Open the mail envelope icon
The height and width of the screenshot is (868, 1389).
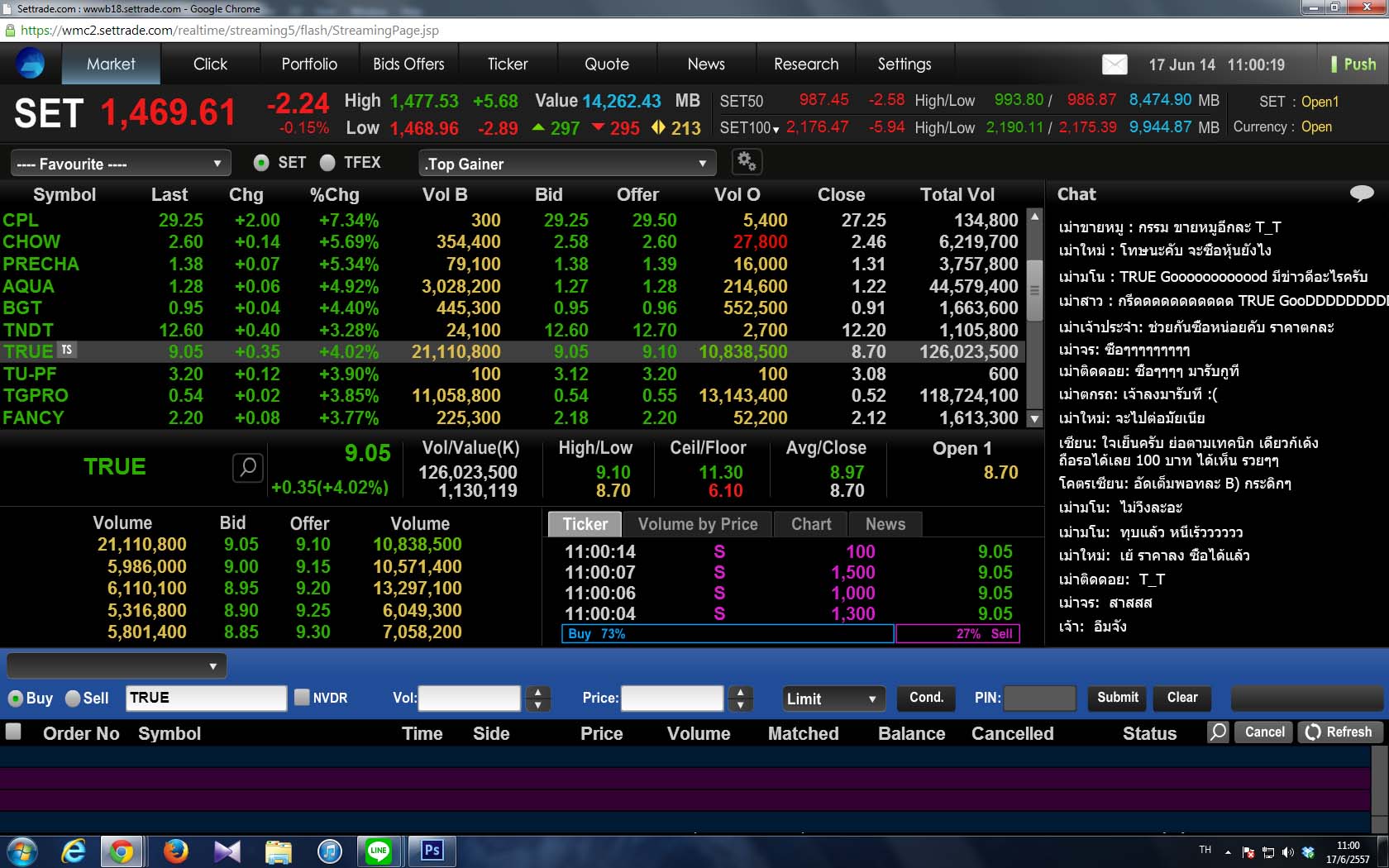pyautogui.click(x=1115, y=64)
